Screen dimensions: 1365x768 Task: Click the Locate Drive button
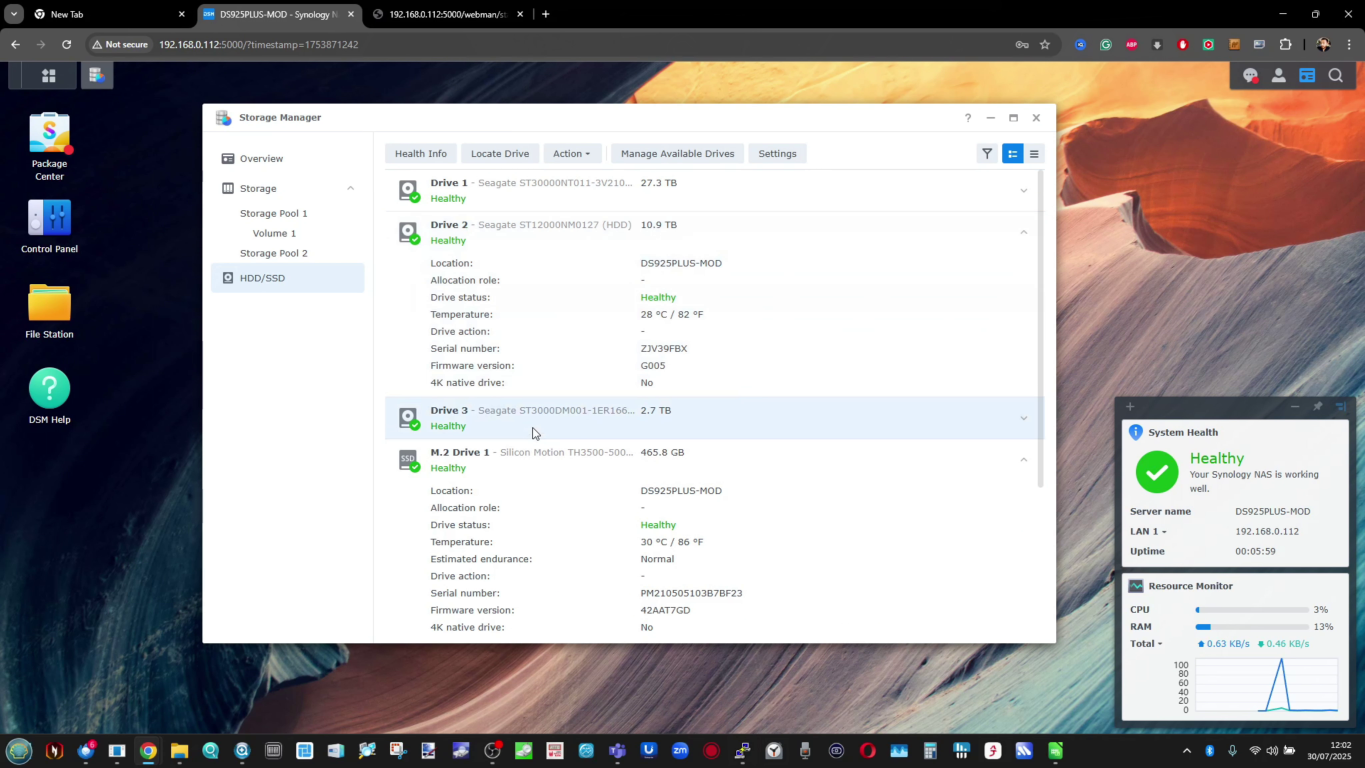tap(500, 153)
